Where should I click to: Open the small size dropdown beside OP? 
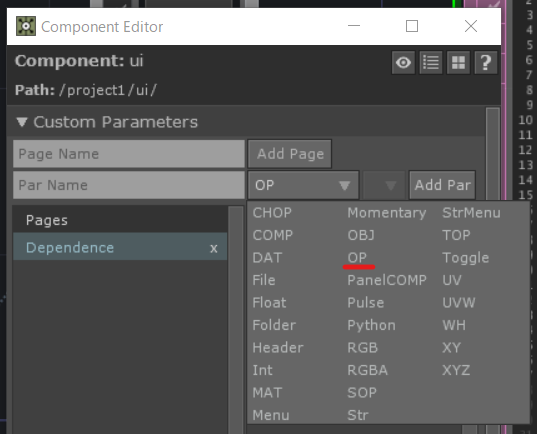[384, 185]
